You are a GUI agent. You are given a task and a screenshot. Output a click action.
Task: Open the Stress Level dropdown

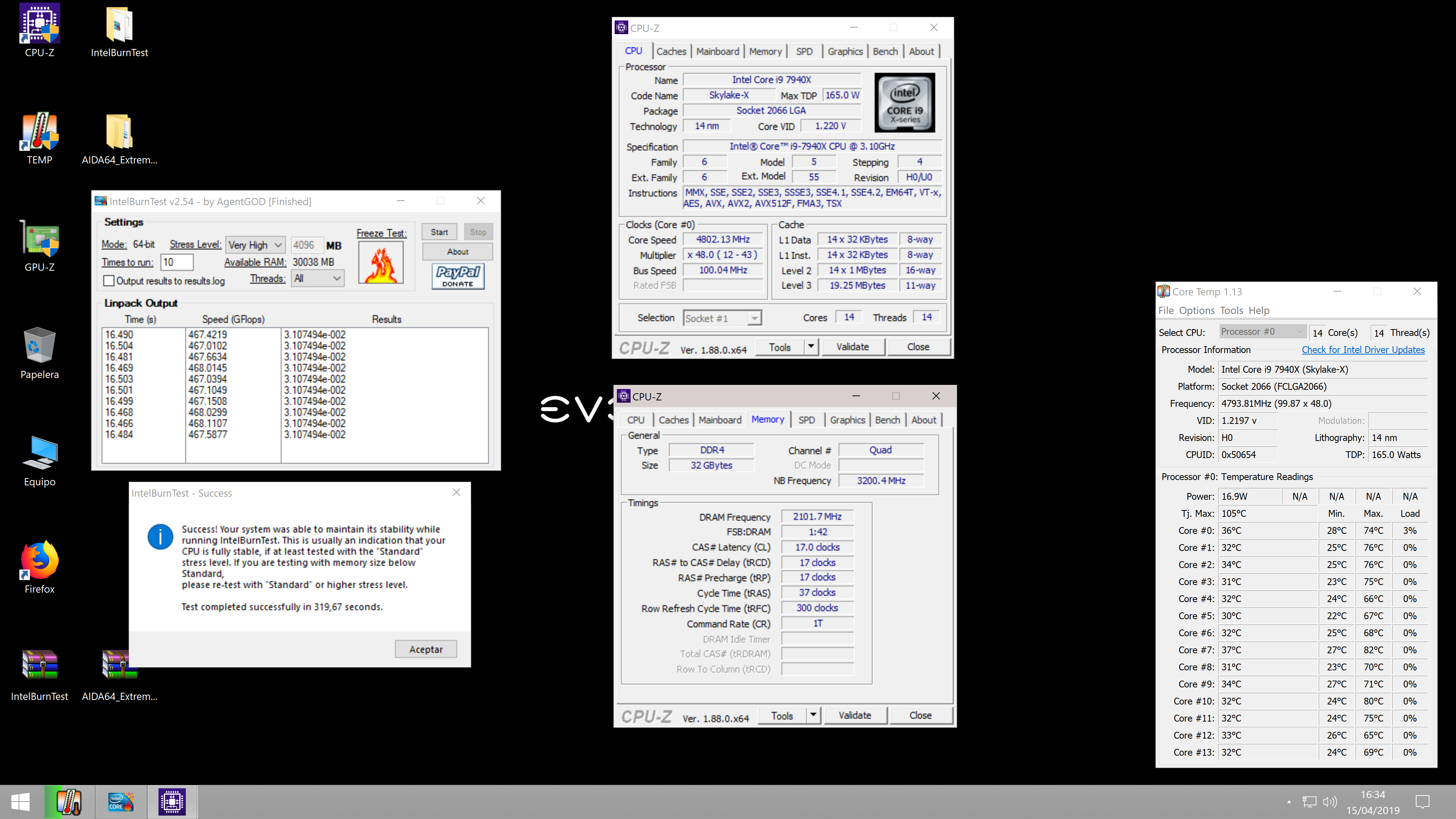[x=256, y=245]
